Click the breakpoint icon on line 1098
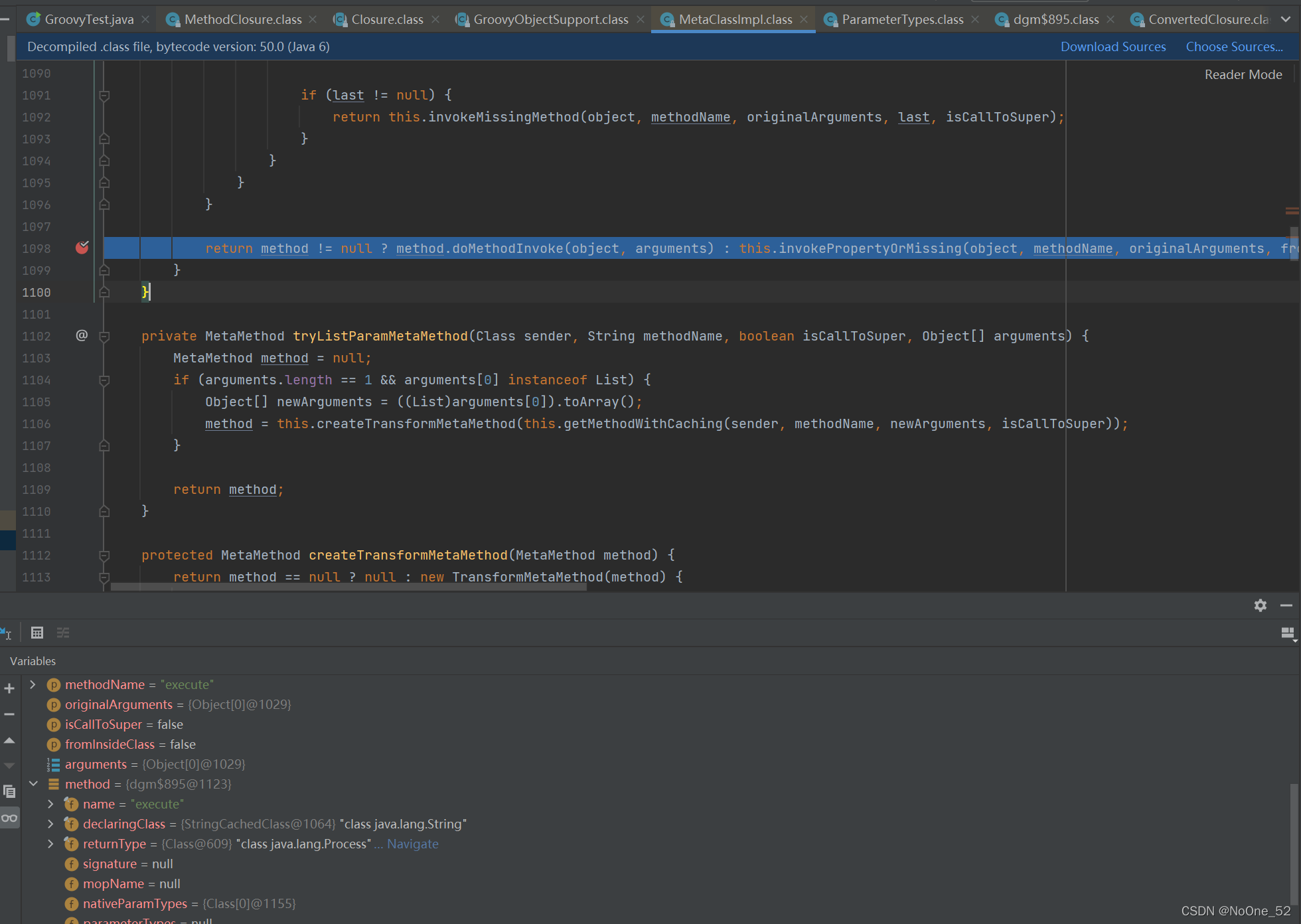This screenshot has height=924, width=1301. point(82,248)
